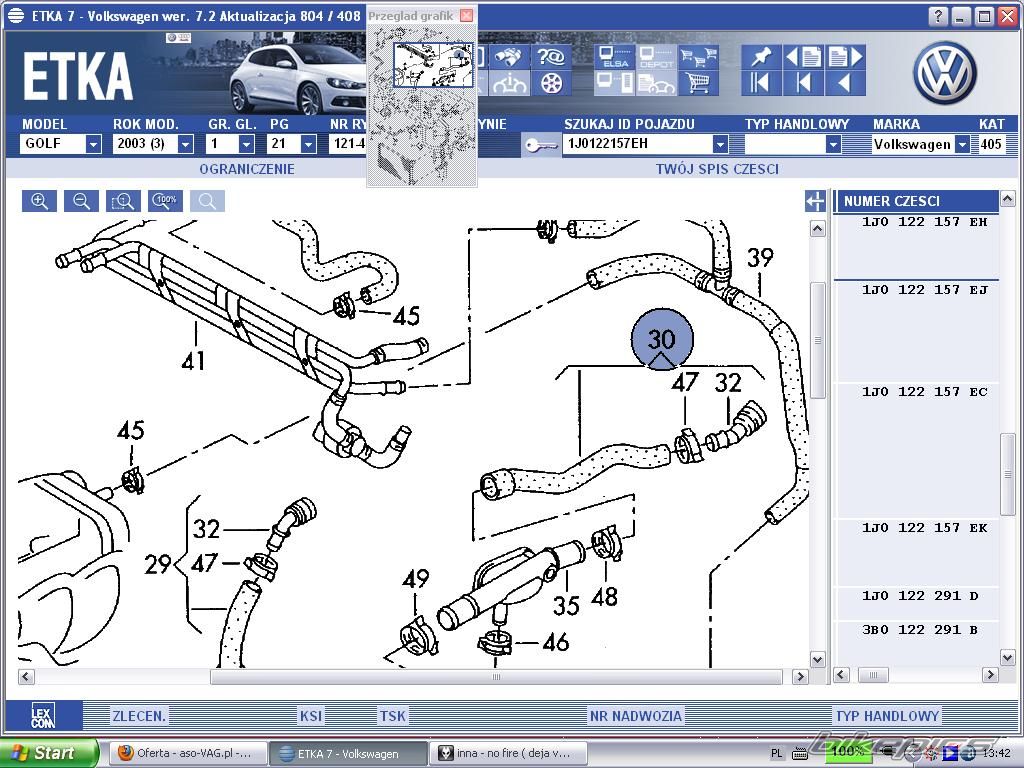Select the zoom-to-area magnifier tool
The height and width of the screenshot is (768, 1024).
pyautogui.click(x=123, y=201)
